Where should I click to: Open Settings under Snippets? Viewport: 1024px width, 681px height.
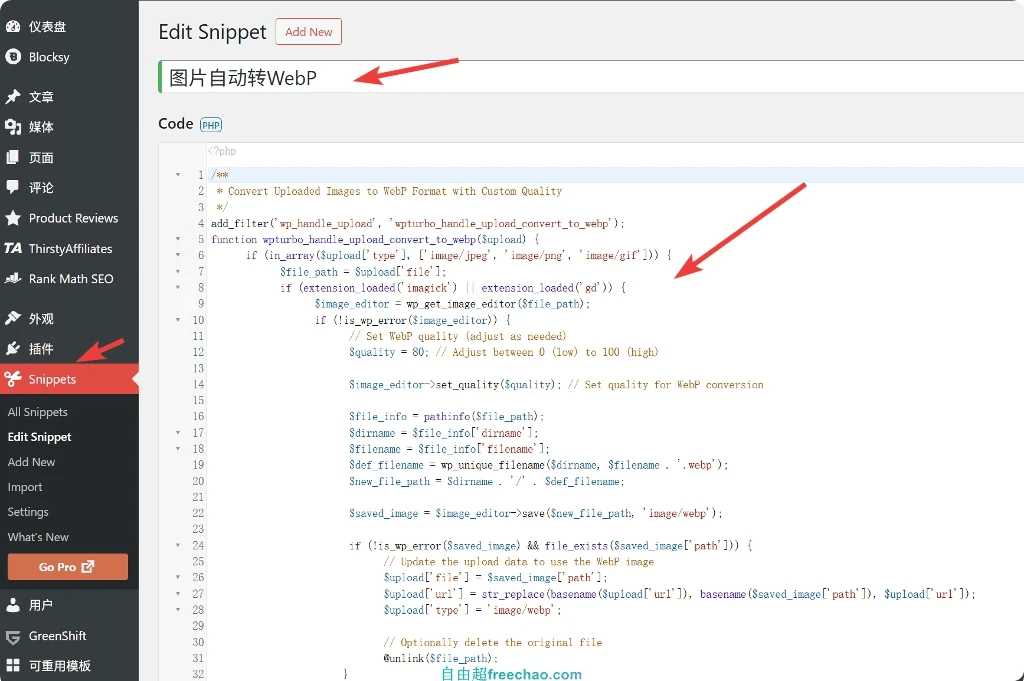pyautogui.click(x=28, y=512)
